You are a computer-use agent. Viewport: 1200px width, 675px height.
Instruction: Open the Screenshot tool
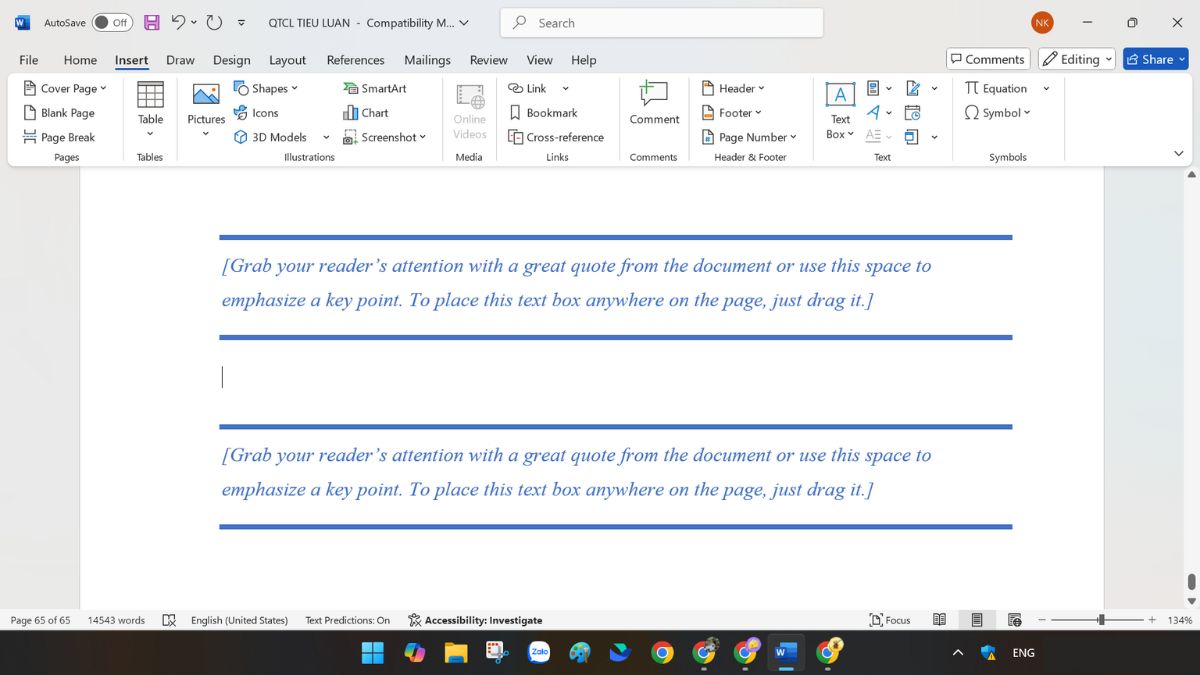[384, 137]
